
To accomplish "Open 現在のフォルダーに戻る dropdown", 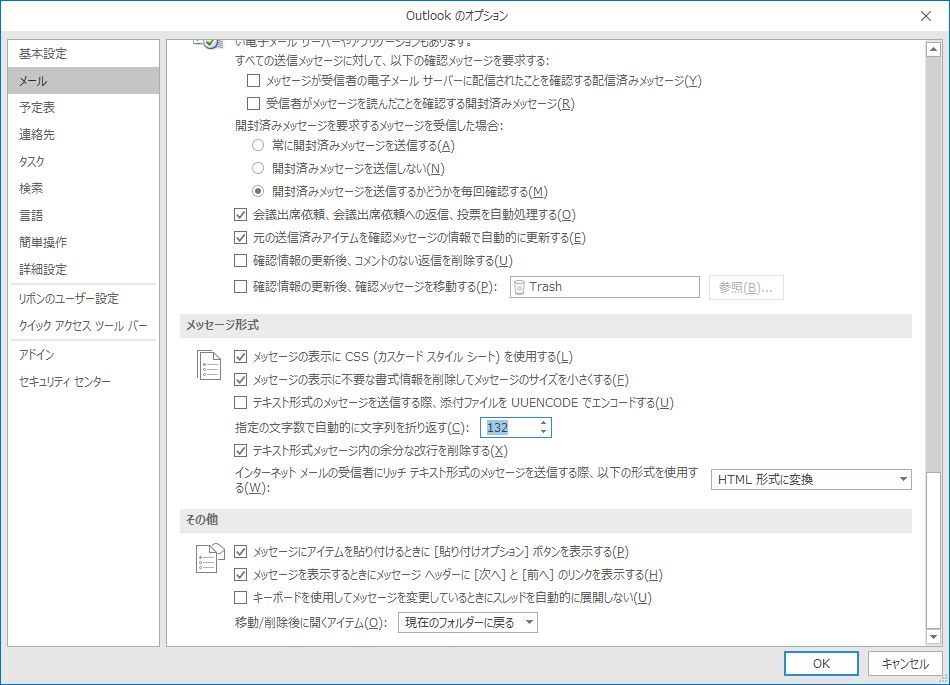I will click(x=468, y=623).
